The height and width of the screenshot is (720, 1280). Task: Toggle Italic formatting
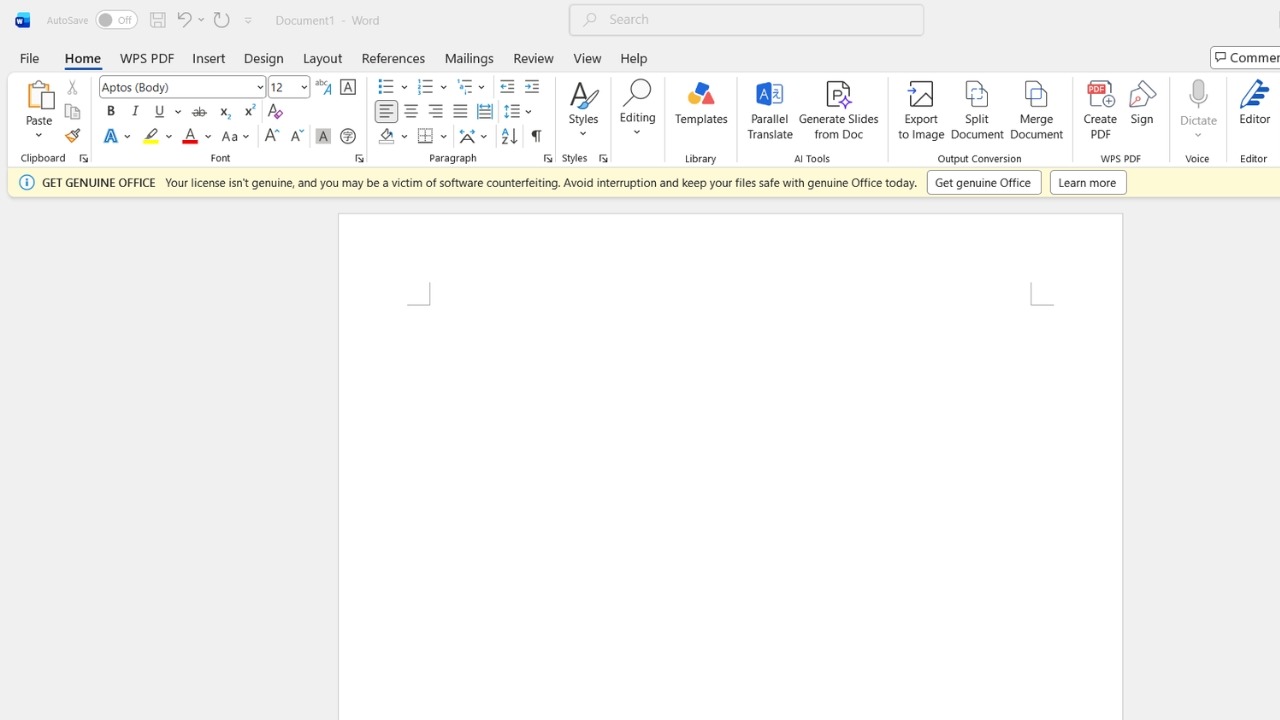click(135, 112)
